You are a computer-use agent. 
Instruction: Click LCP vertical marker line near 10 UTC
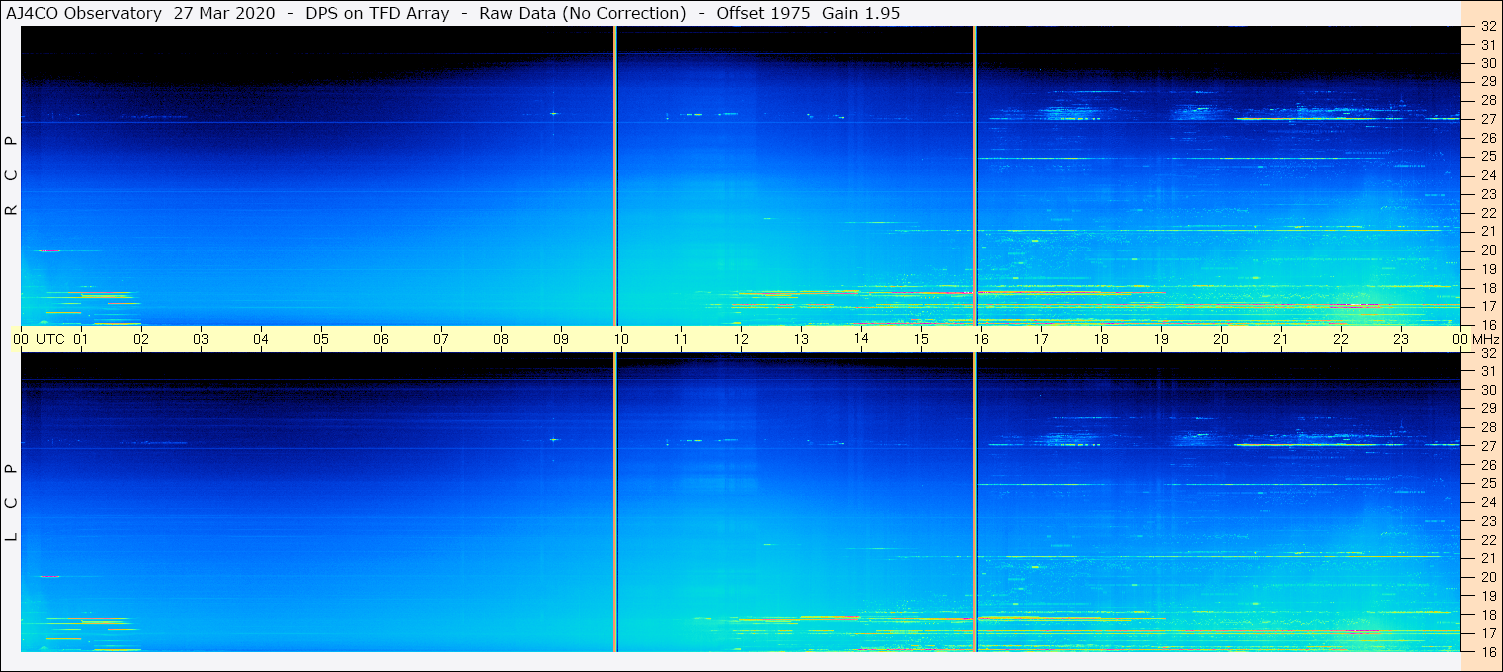(x=615, y=502)
